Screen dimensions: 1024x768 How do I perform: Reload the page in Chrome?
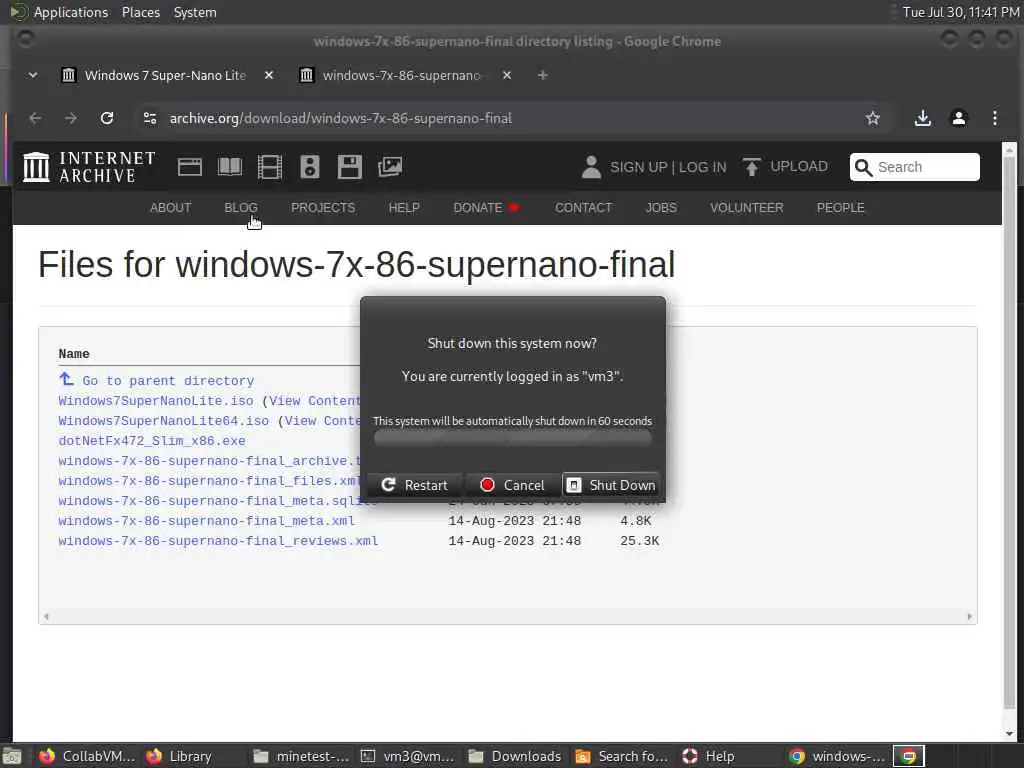coord(106,118)
